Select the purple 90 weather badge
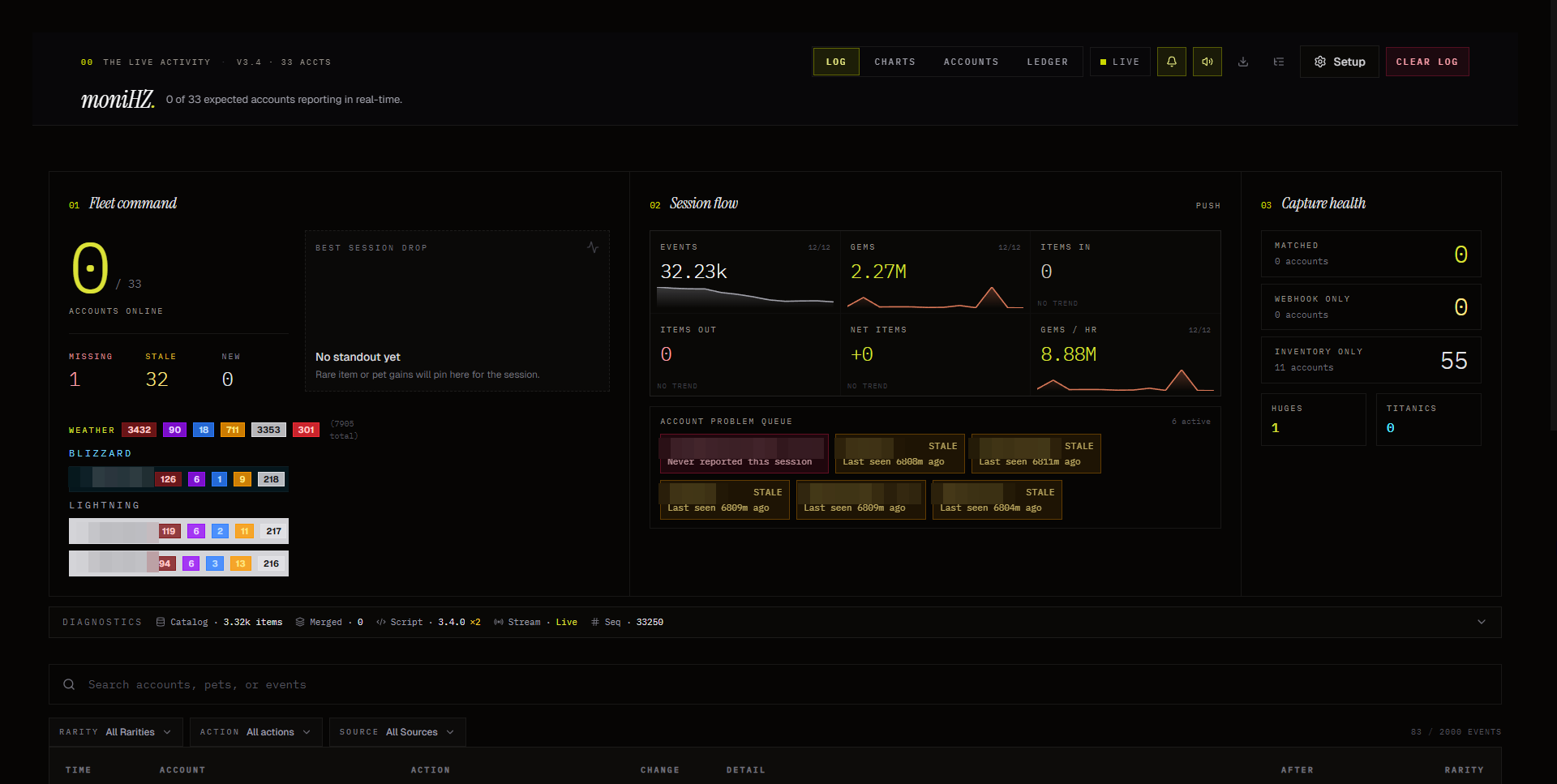 [175, 430]
